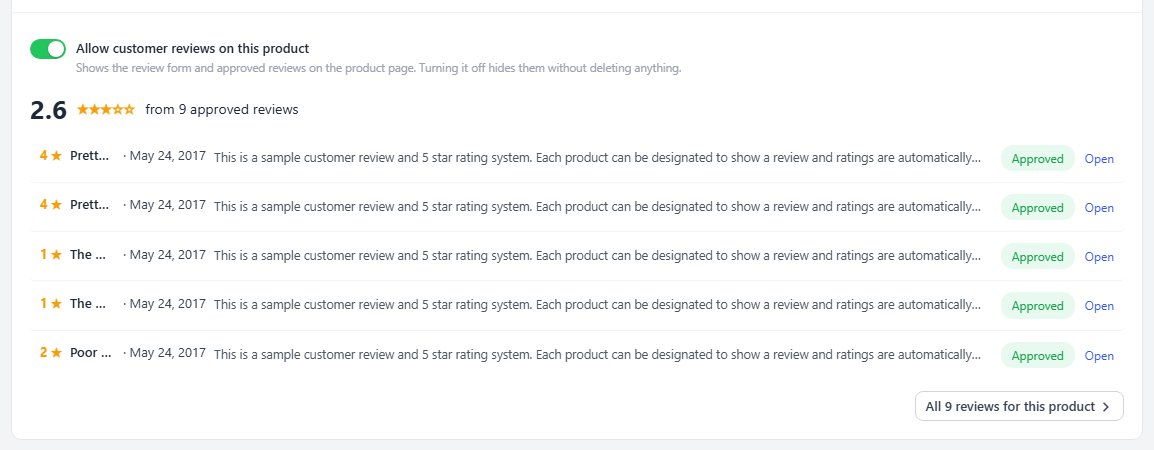
Task: Click the 2.6 average rating number
Action: click(49, 110)
